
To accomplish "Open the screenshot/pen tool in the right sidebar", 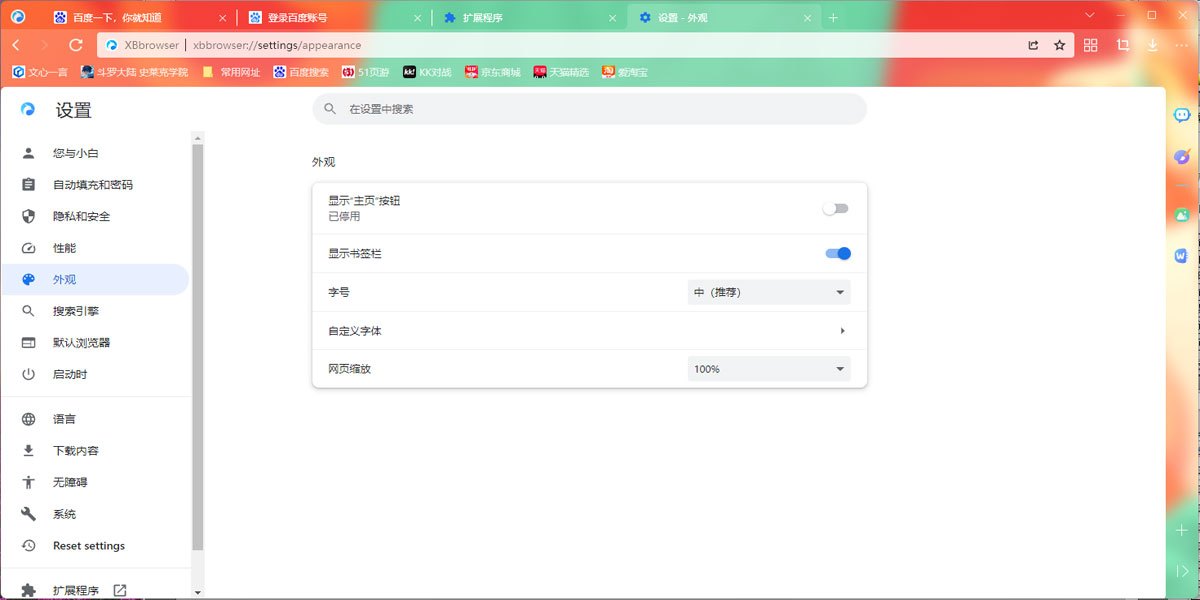I will coord(1181,157).
